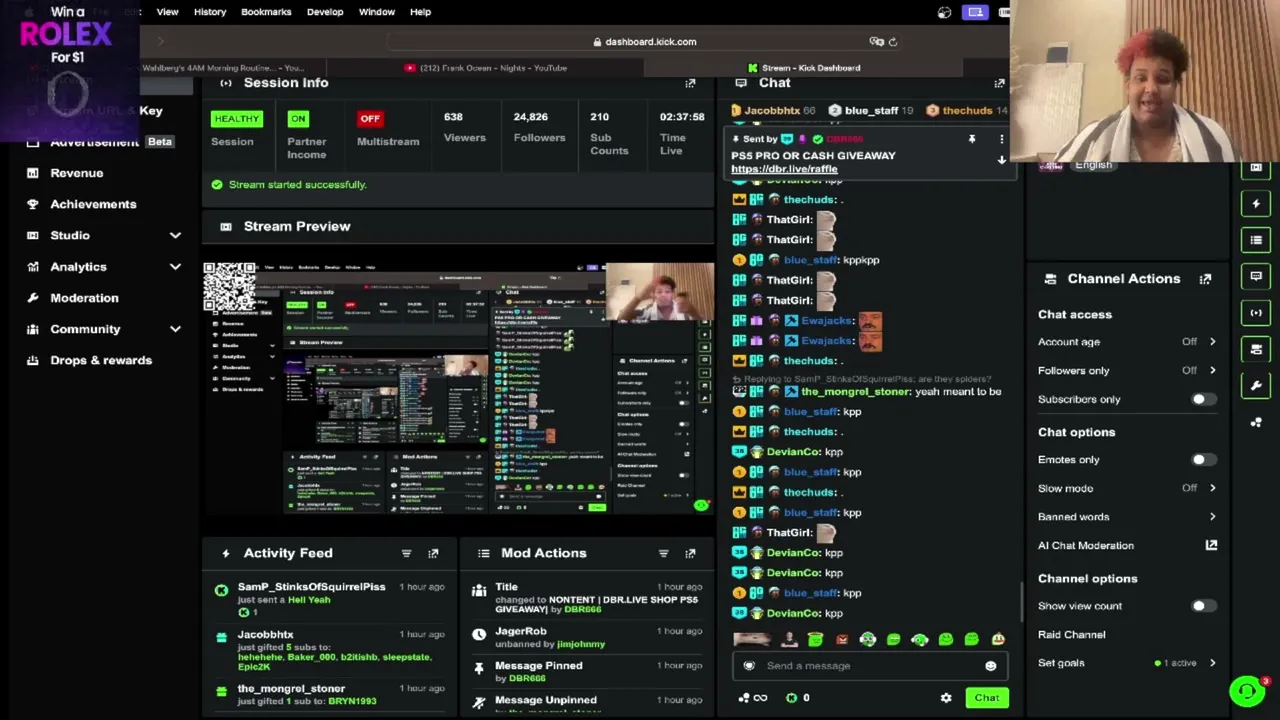This screenshot has height=720, width=1280.
Task: Switch to Stream Kick Dashboard tab
Action: [804, 68]
